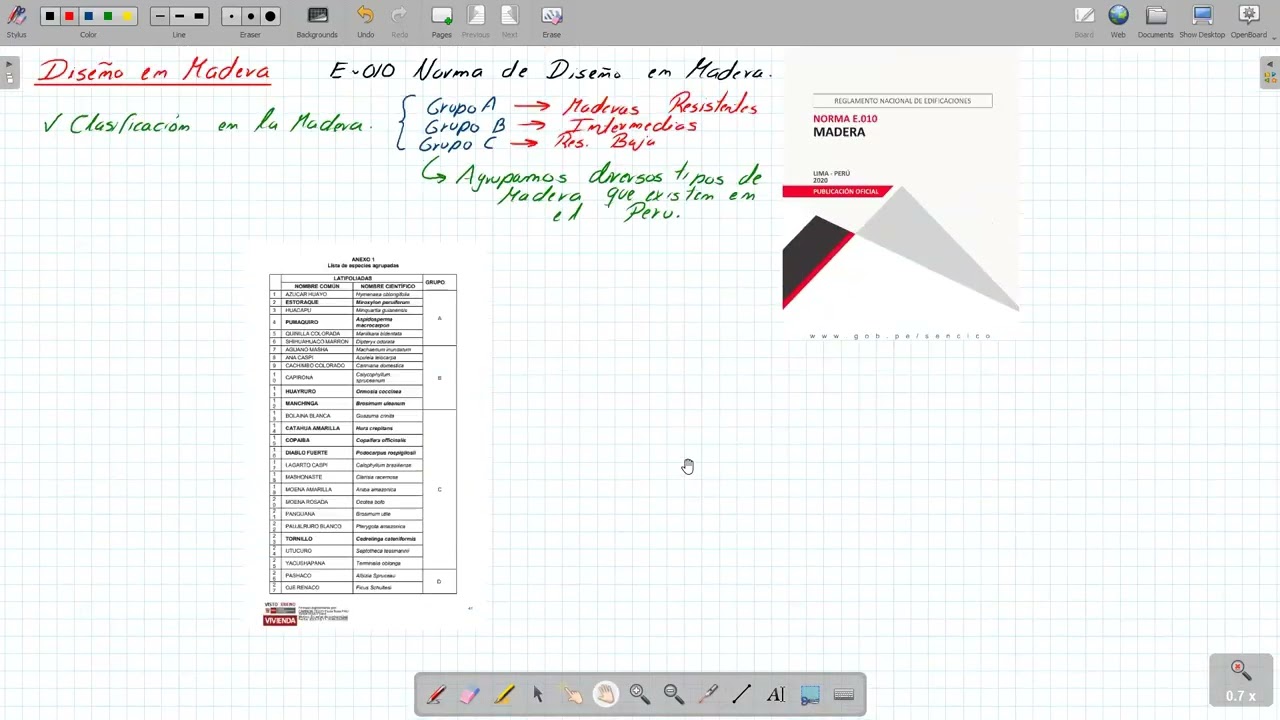Choose the yellow pen color

tap(127, 16)
